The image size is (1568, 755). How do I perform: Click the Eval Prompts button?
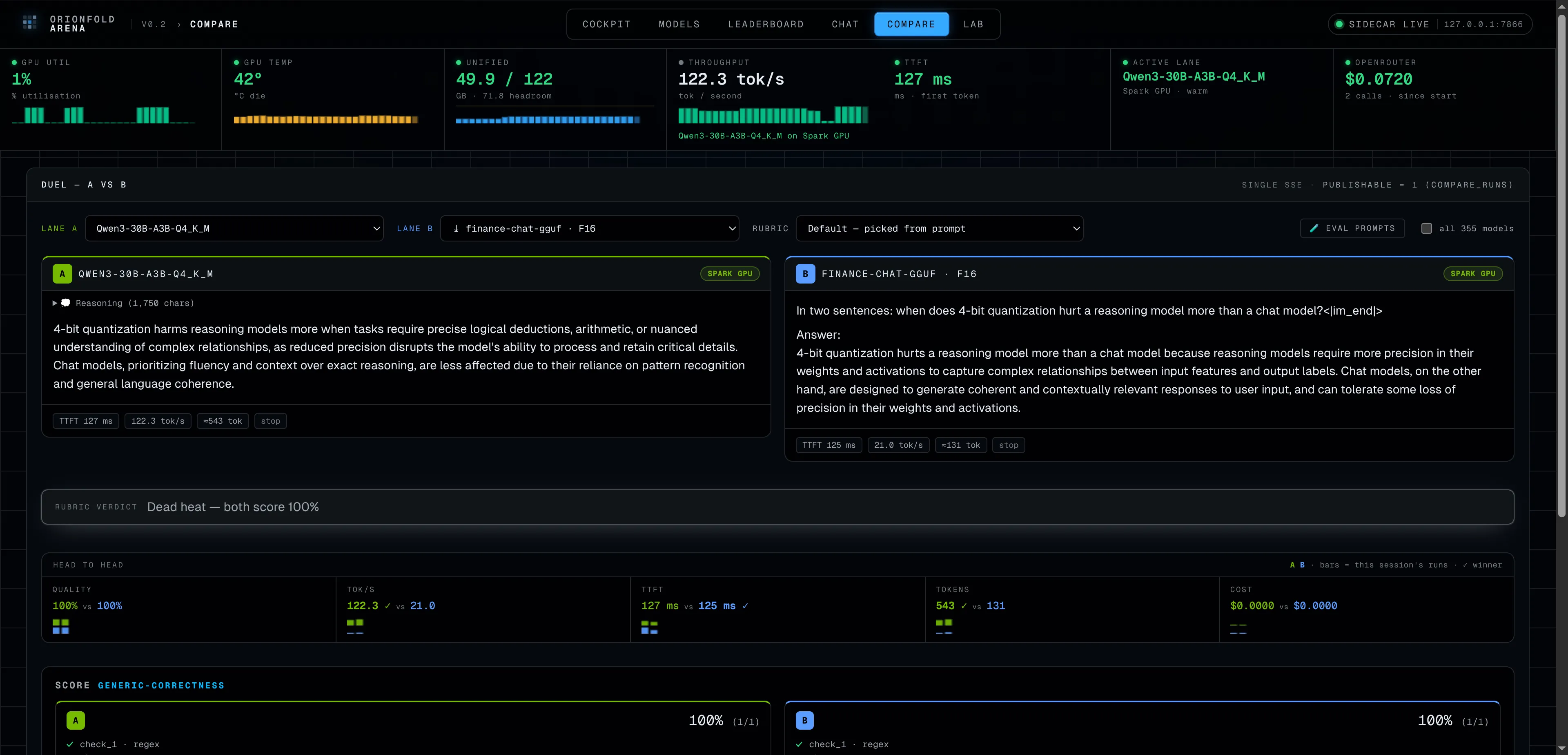tap(1352, 228)
